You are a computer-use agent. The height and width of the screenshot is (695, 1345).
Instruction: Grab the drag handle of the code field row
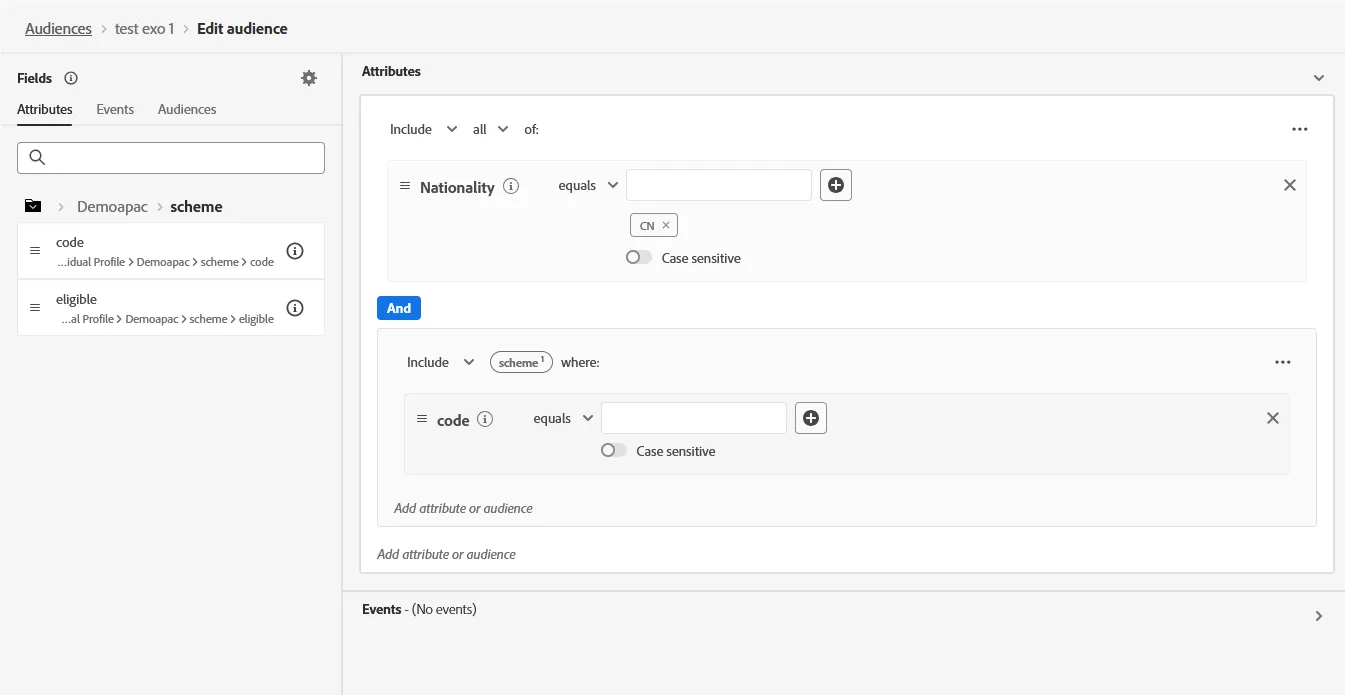[35, 251]
